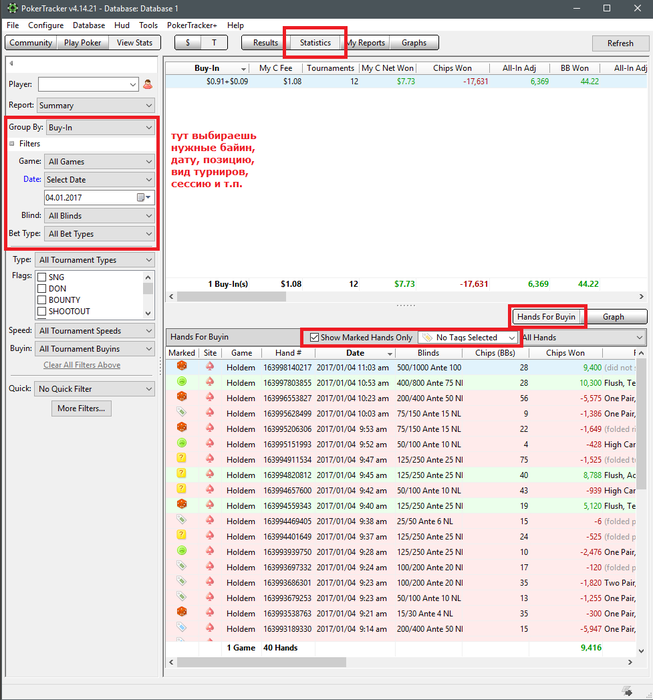Image resolution: width=653 pixels, height=700 pixels.
Task: Sort hands by the Date column header
Action: pos(355,353)
